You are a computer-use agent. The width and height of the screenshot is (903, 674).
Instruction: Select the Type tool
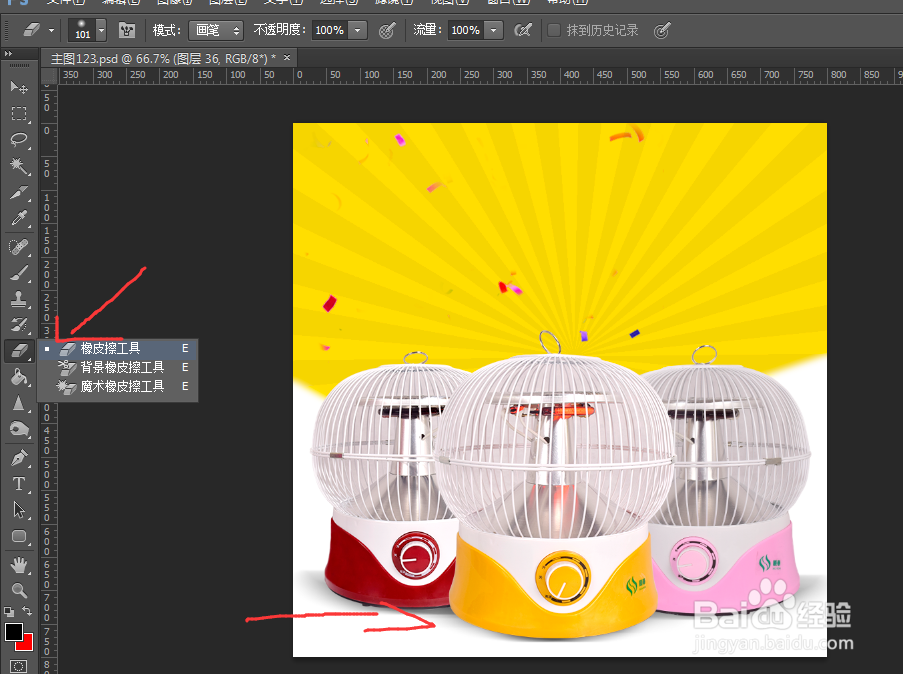click(18, 484)
